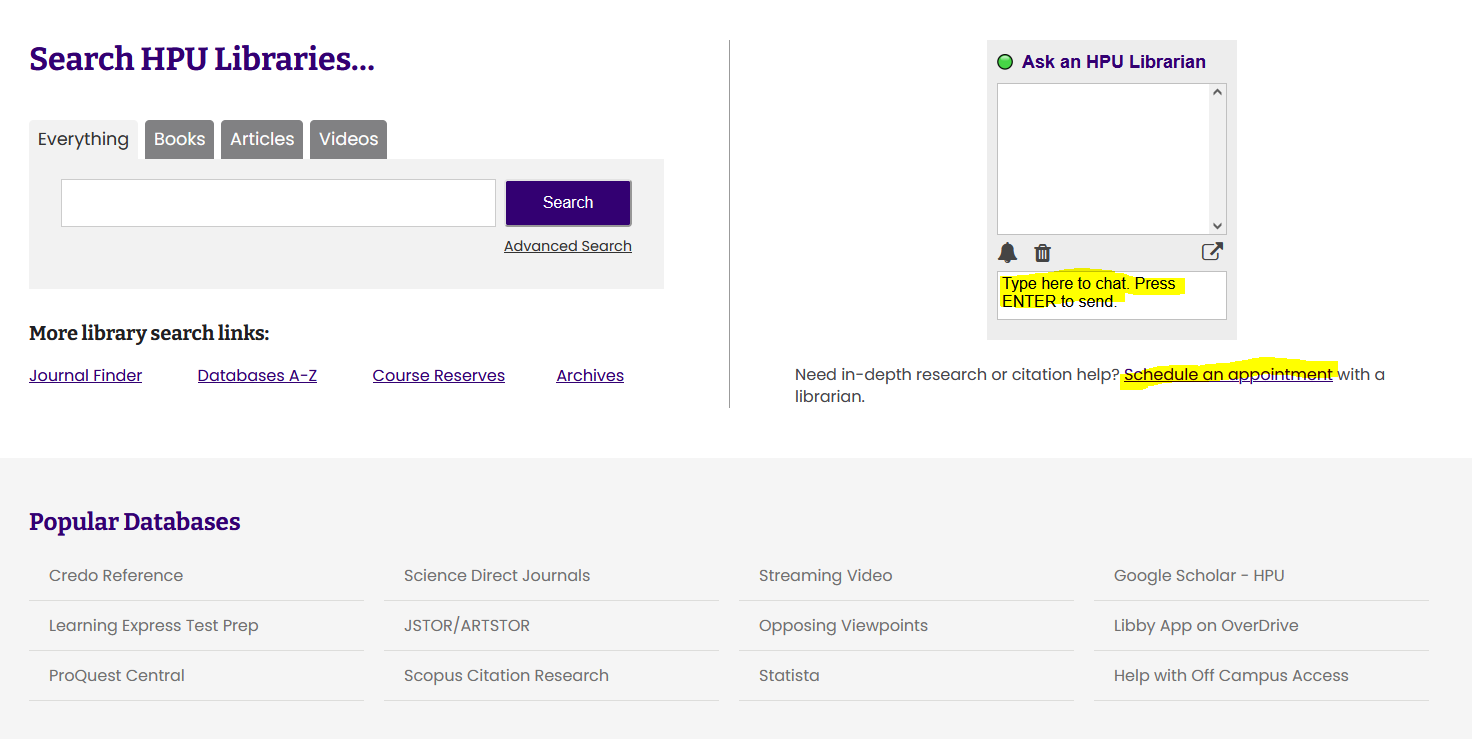The width and height of the screenshot is (1472, 739).
Task: Click into the library search box
Action: point(278,203)
